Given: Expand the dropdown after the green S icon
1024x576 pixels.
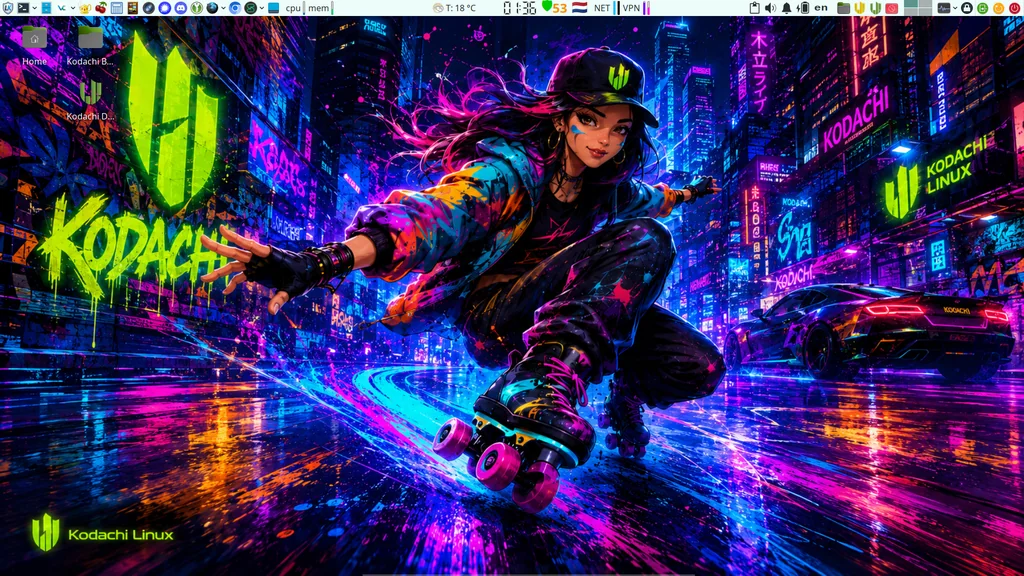Looking at the screenshot, I should tap(262, 8).
